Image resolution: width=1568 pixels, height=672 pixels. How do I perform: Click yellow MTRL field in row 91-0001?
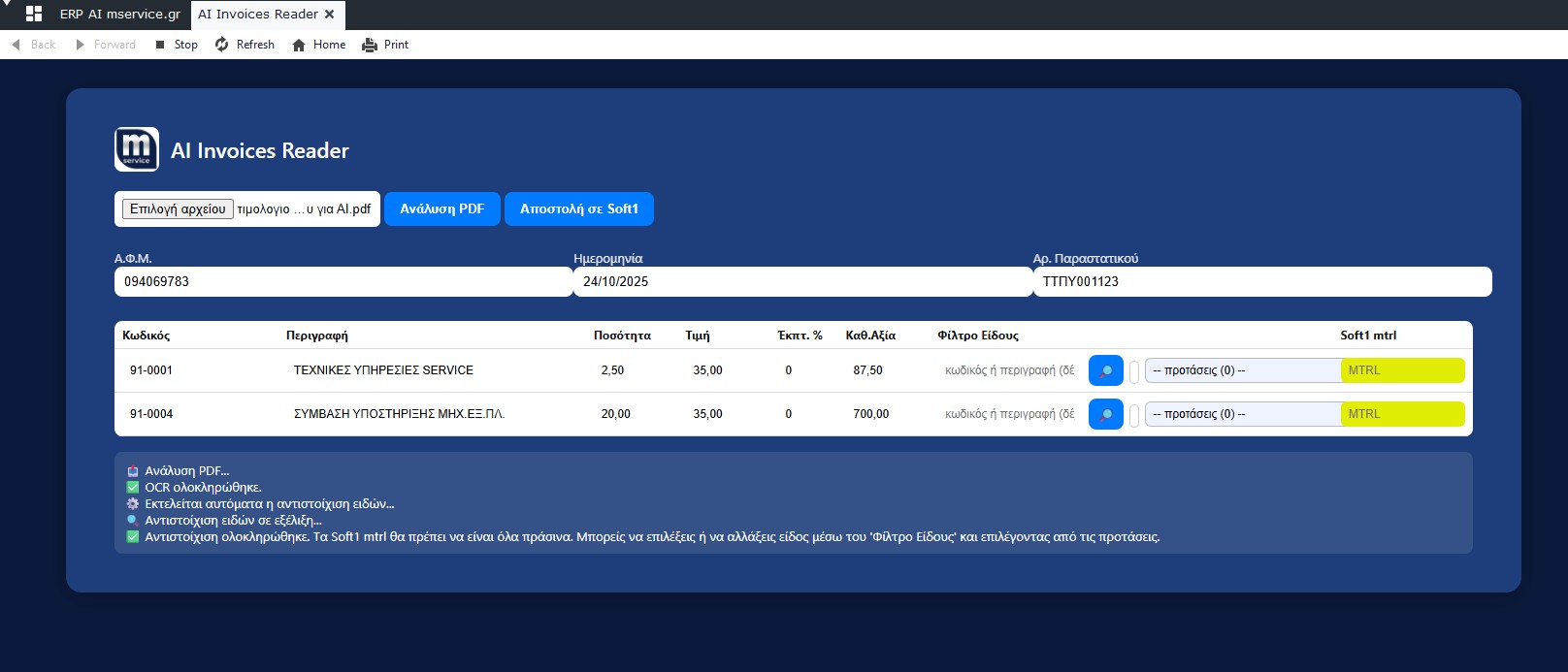click(1403, 370)
